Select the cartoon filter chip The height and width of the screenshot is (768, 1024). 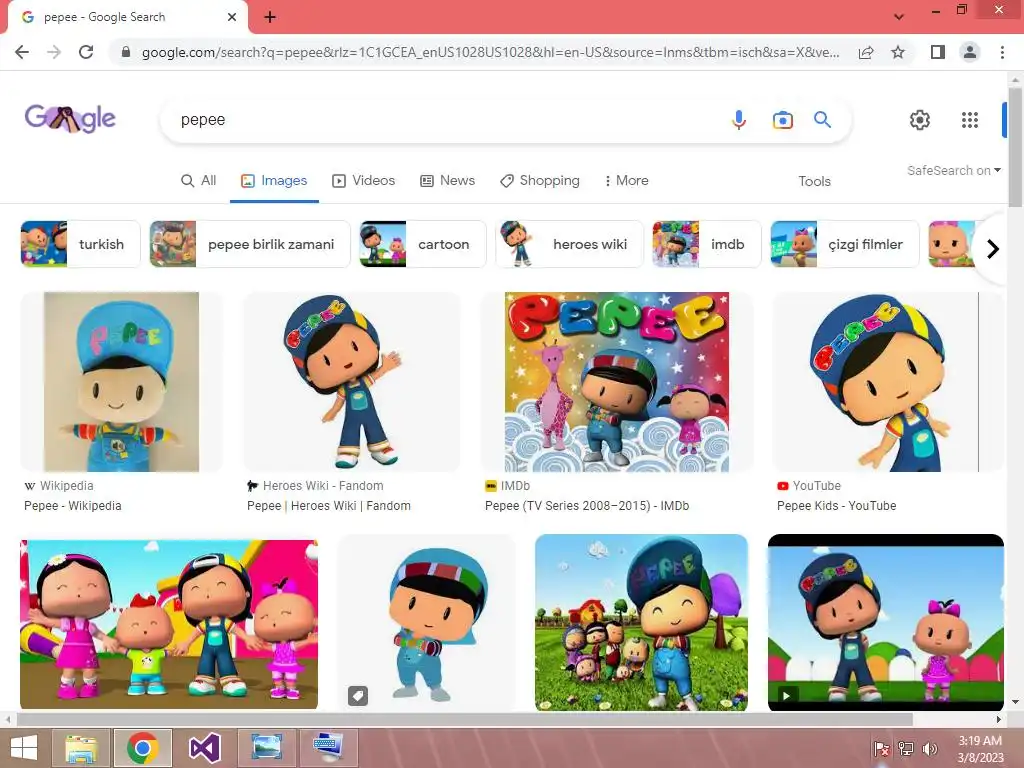tap(423, 244)
